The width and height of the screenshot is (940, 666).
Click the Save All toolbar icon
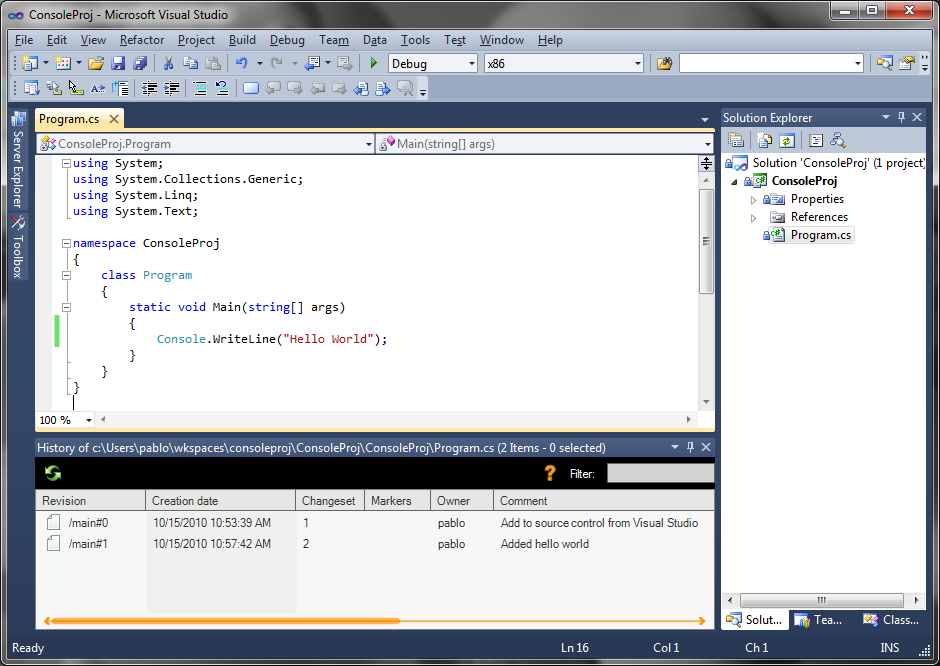click(x=140, y=64)
